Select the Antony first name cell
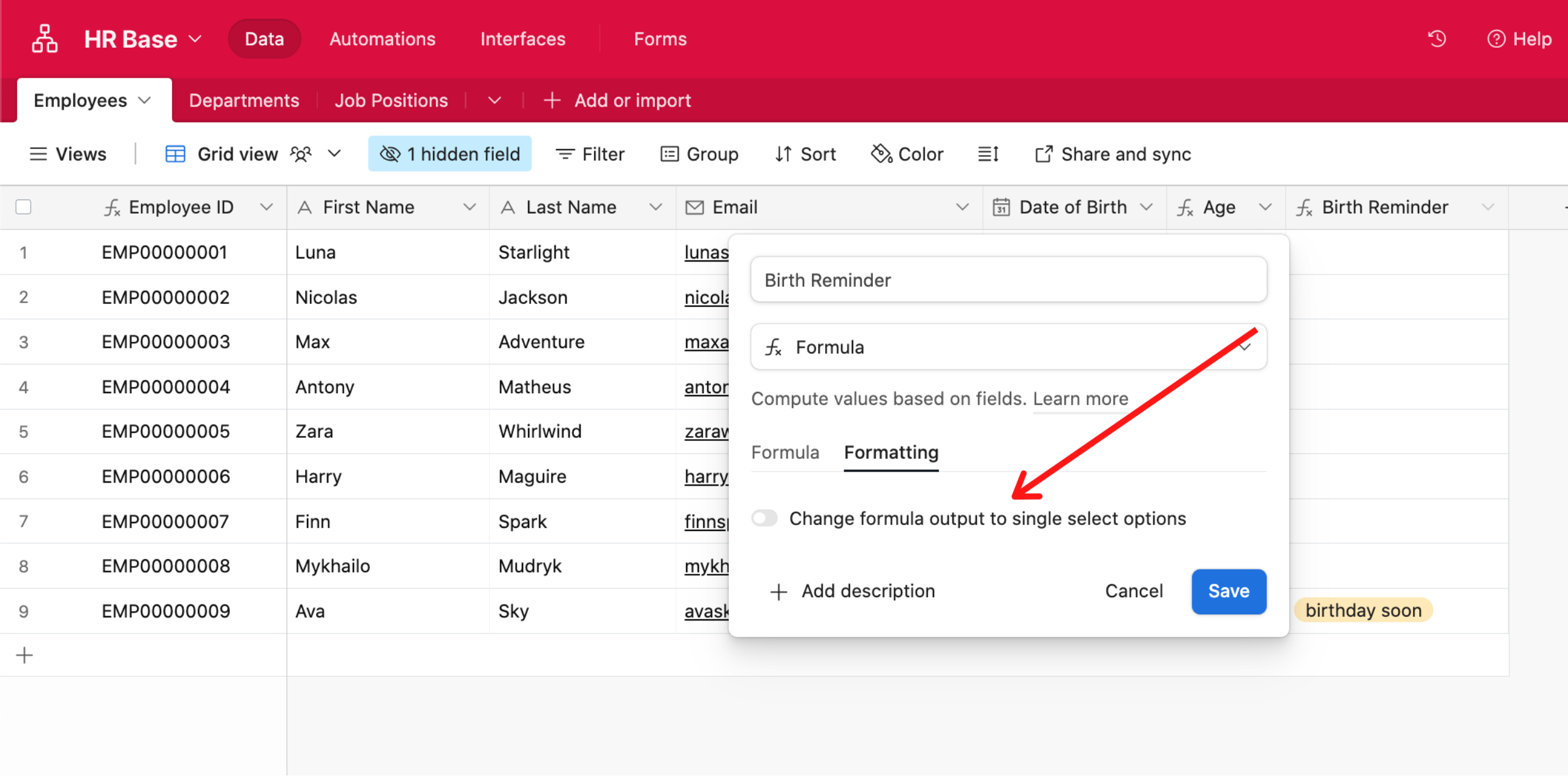This screenshot has height=776, width=1568. tap(388, 387)
